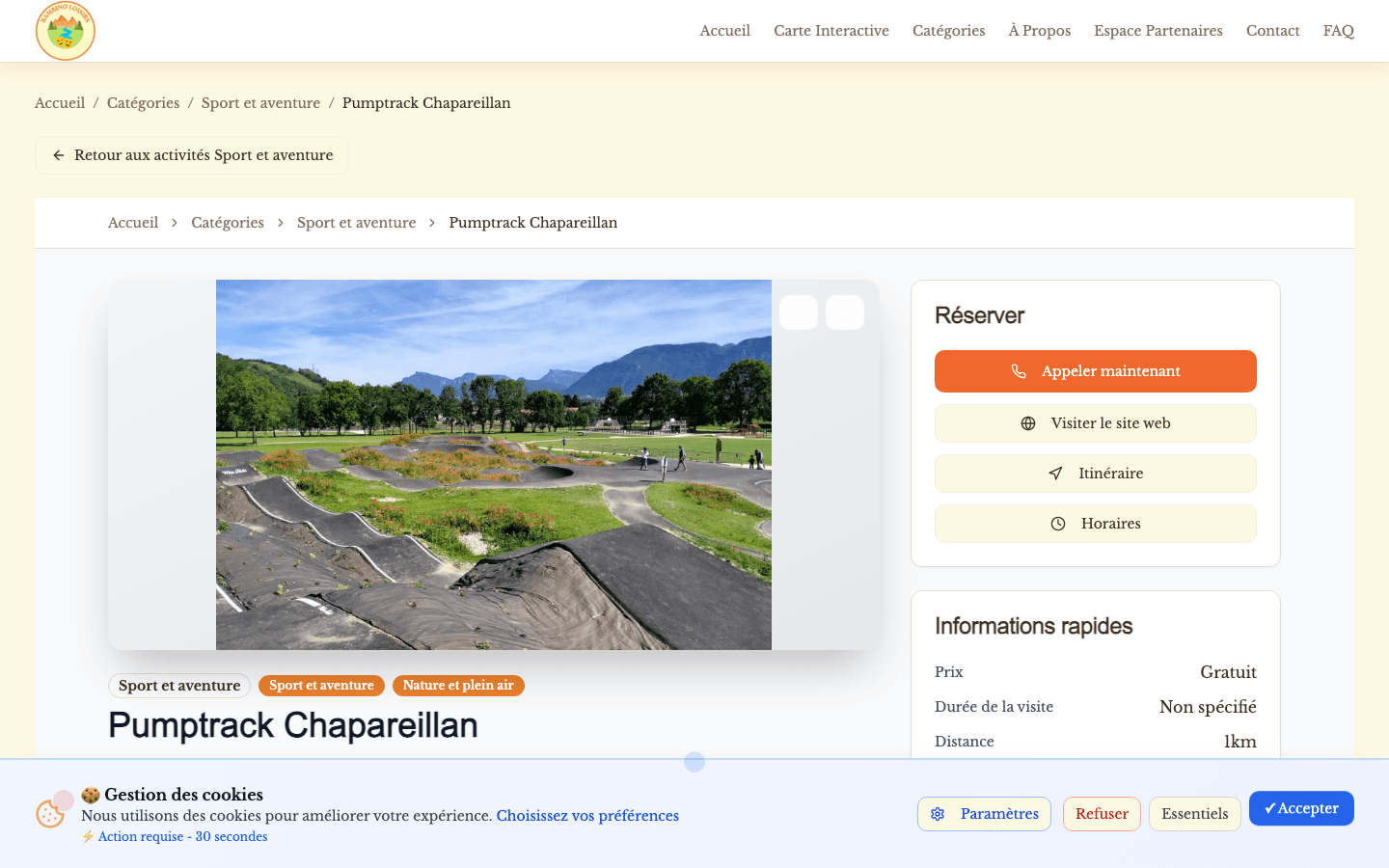Click Sport et aventure in the breadcrumb

point(260,102)
